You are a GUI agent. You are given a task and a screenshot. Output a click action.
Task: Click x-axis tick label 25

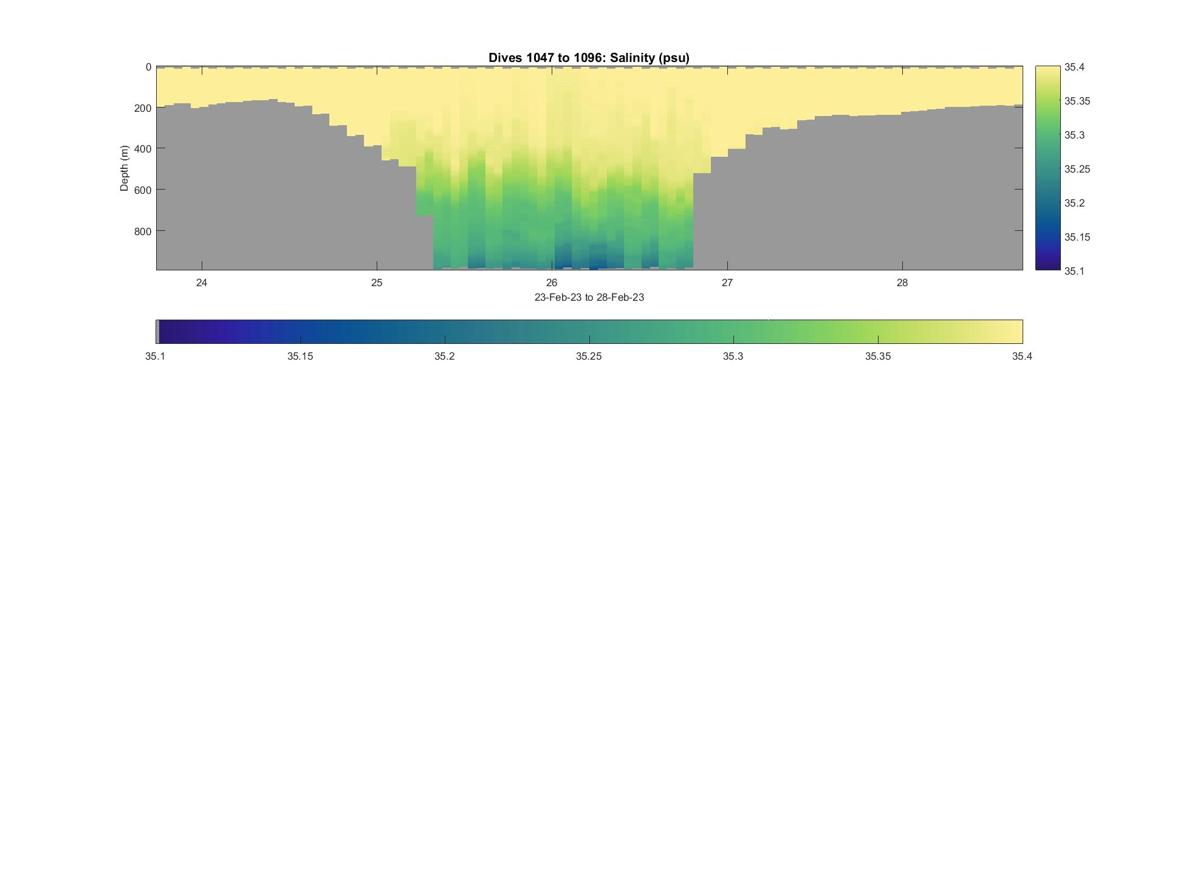point(377,283)
